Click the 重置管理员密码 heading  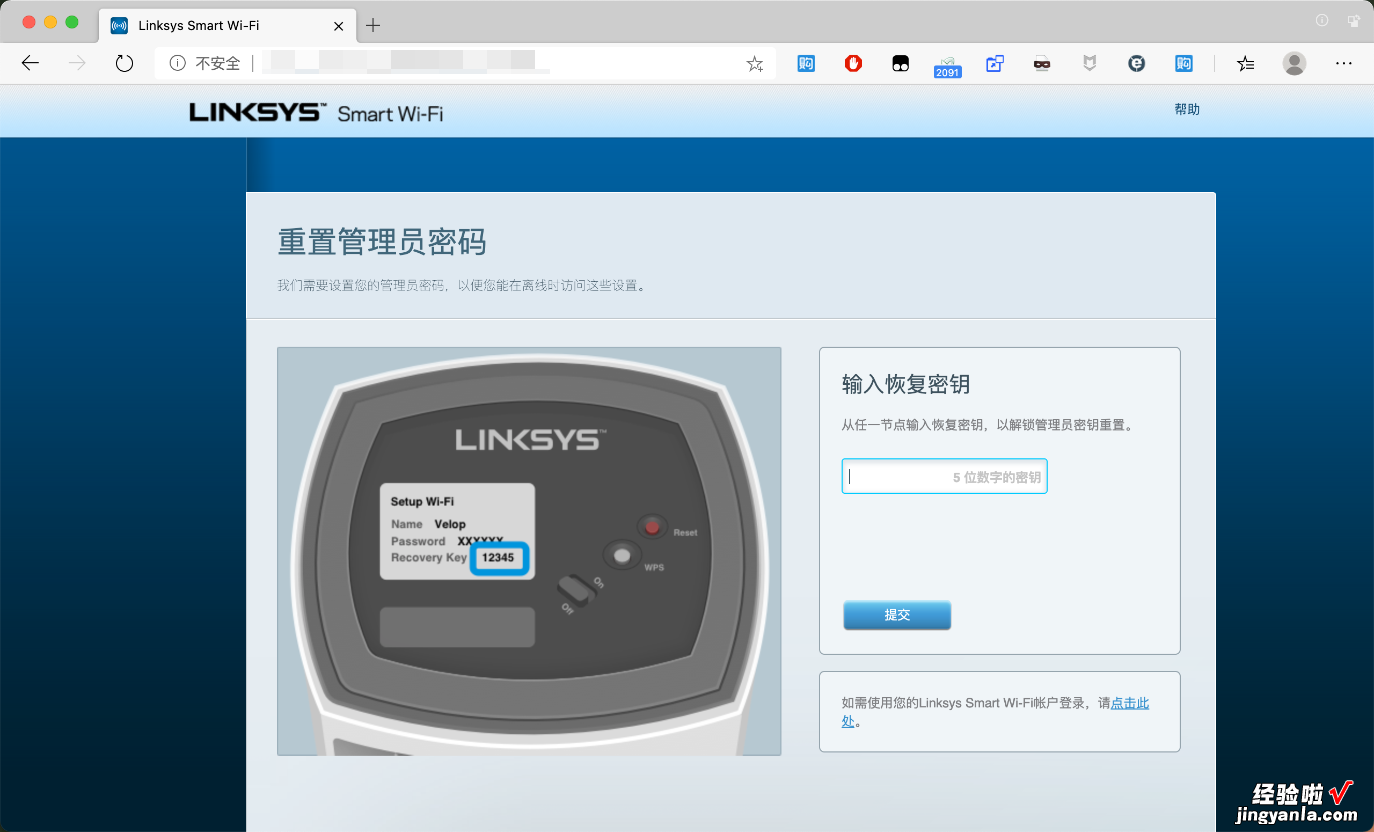[382, 242]
